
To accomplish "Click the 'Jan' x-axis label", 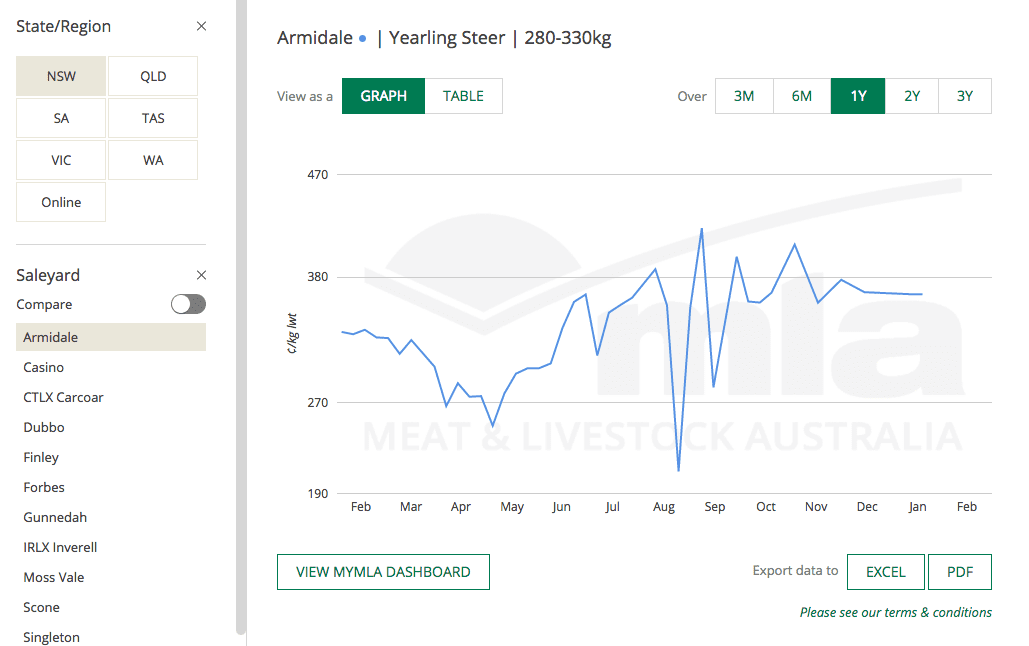I will tap(917, 507).
